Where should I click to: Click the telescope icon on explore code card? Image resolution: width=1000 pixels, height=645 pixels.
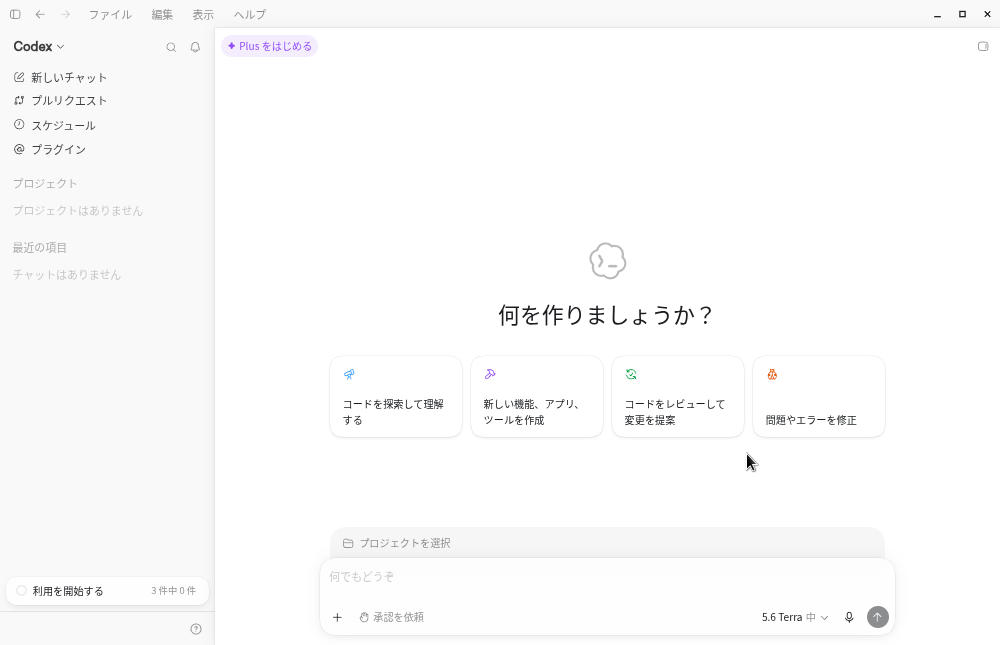[349, 374]
